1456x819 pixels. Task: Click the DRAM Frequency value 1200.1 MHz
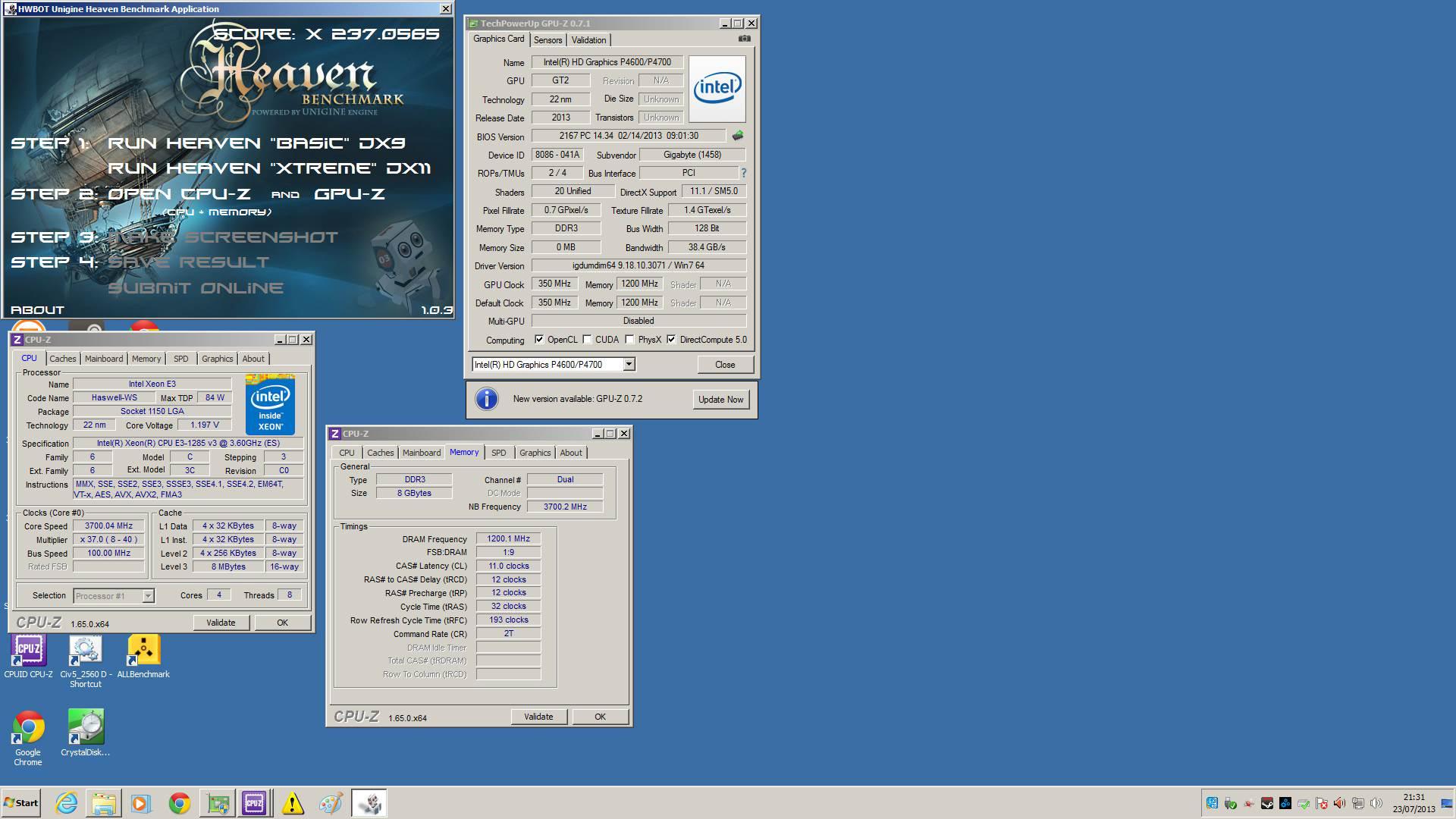tap(508, 538)
